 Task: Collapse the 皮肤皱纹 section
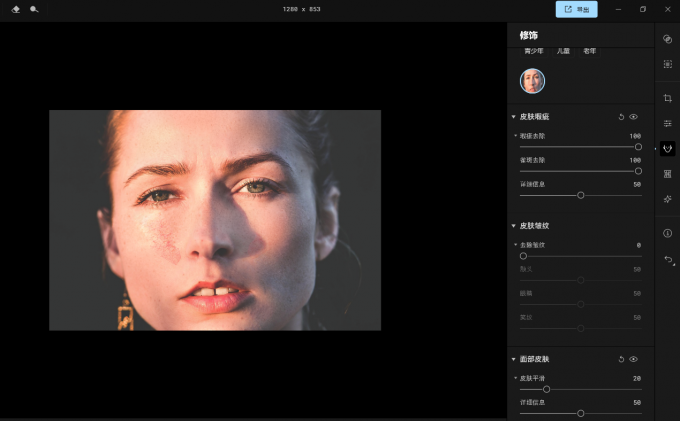click(x=513, y=226)
